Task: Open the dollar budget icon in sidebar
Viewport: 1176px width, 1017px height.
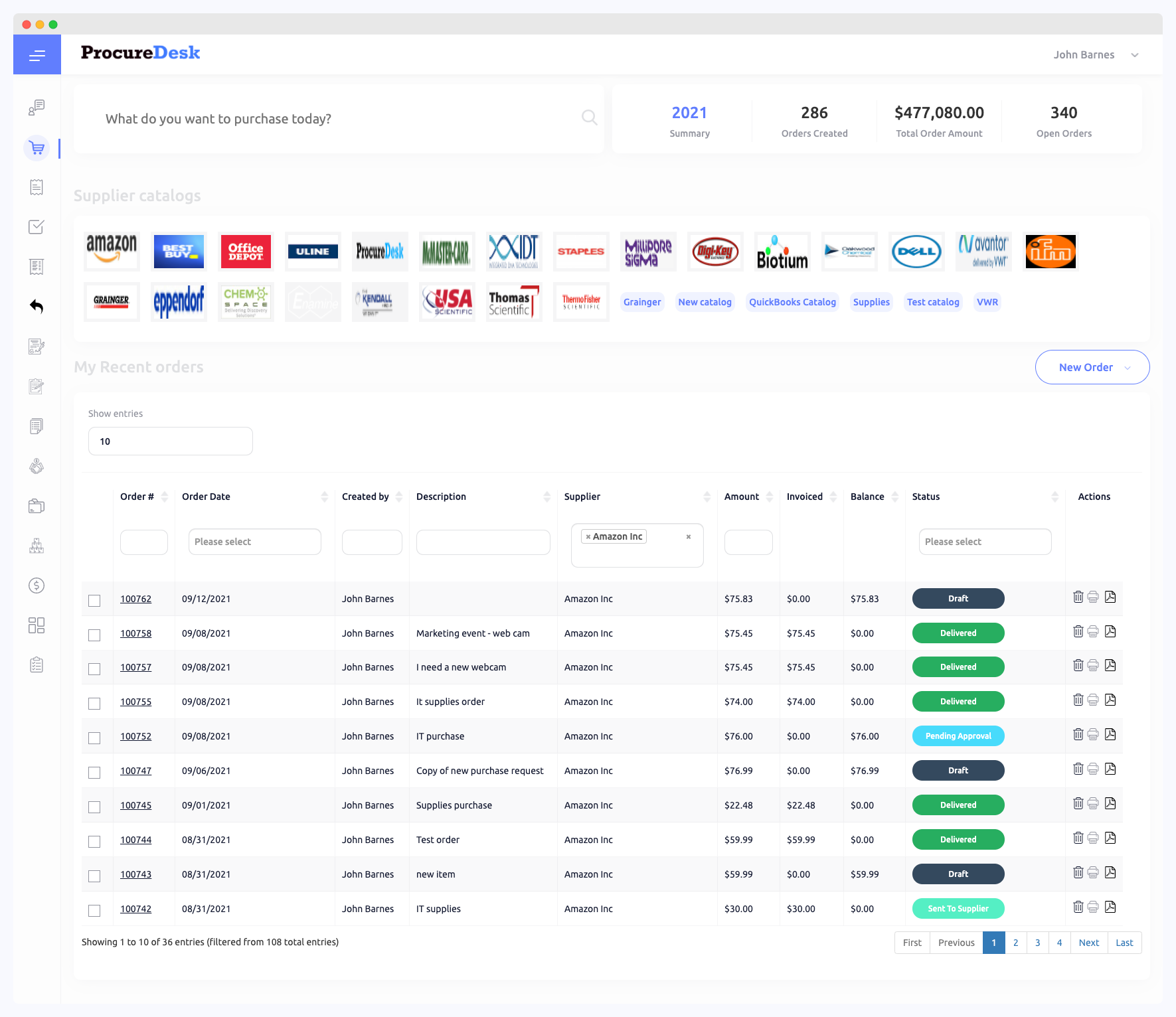Action: click(37, 586)
